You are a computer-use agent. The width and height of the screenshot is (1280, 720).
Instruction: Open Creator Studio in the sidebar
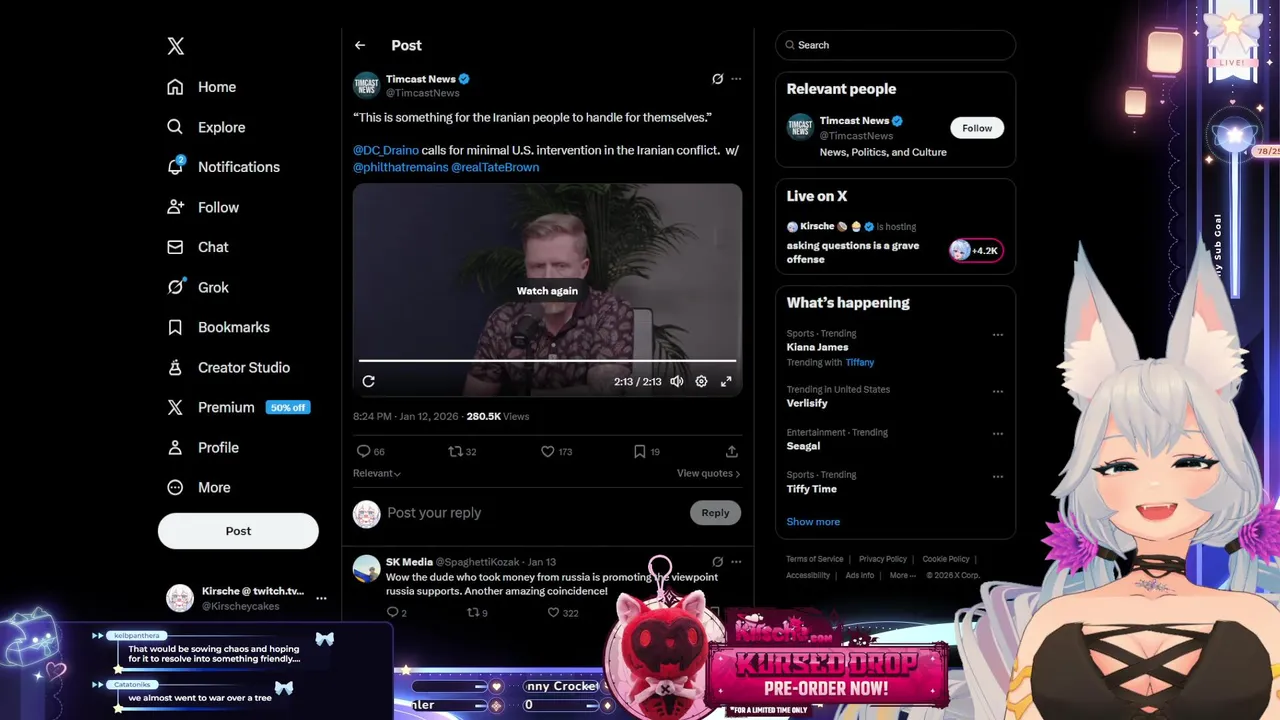(229, 367)
